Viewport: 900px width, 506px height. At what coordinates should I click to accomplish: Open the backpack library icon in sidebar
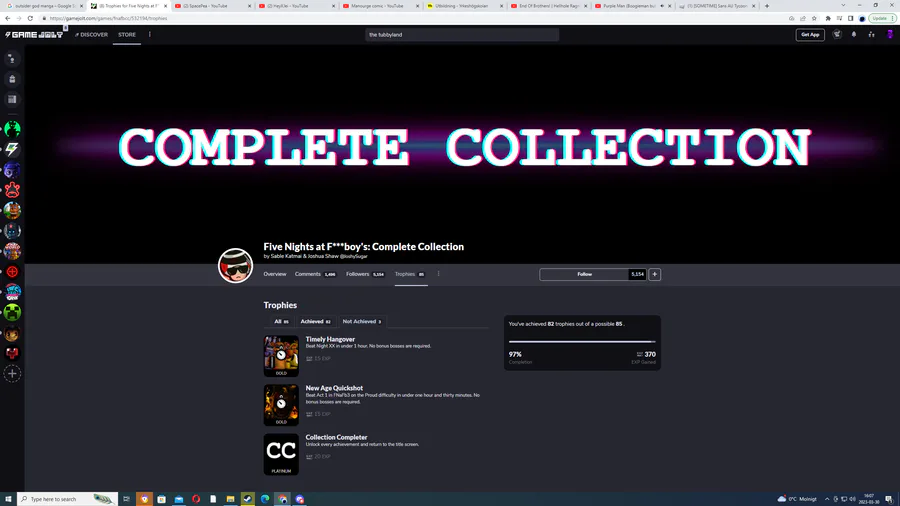12,79
